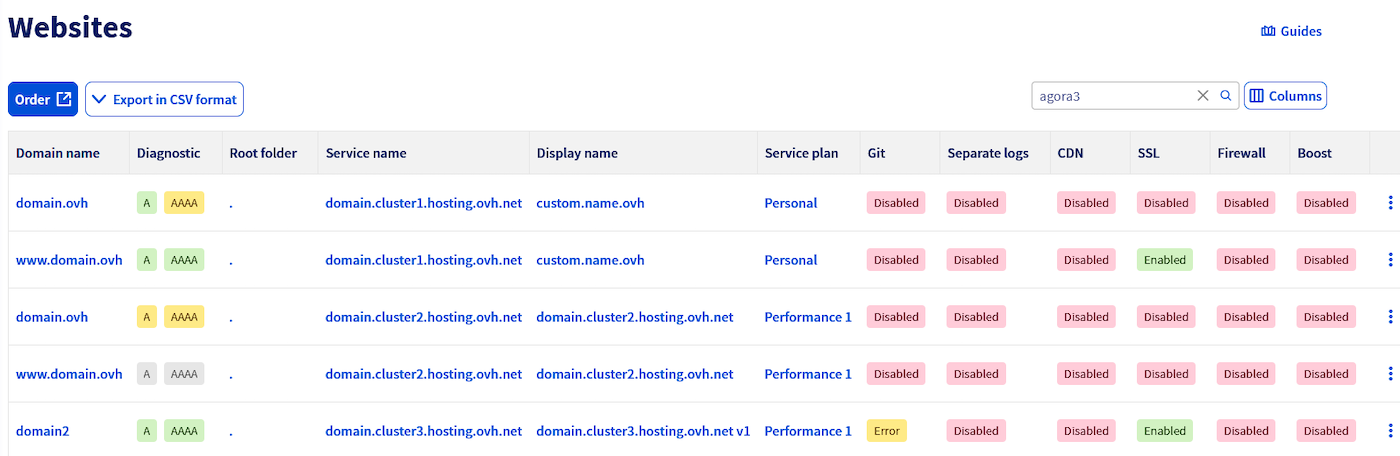Image resolution: width=1400 pixels, height=456 pixels.
Task: Click the Service plan column header
Action: click(x=801, y=153)
